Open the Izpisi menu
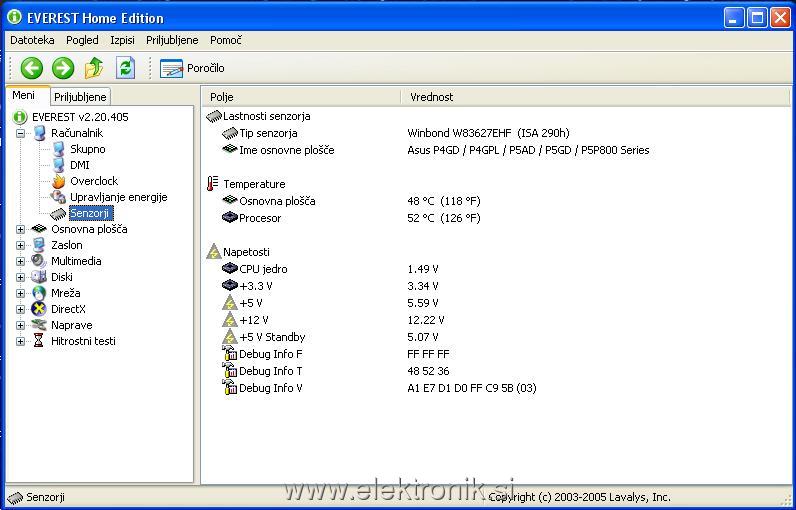 [x=122, y=40]
